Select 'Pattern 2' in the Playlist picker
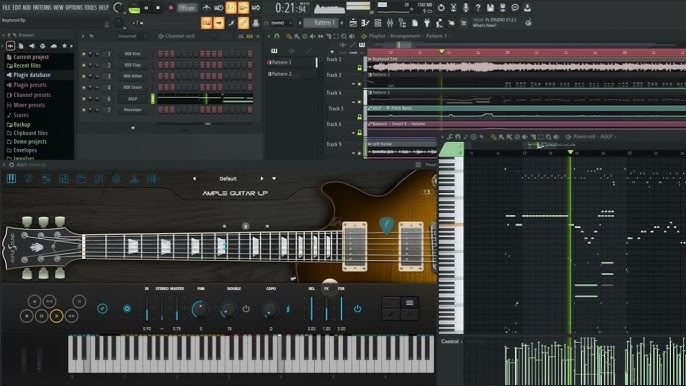 [282, 74]
